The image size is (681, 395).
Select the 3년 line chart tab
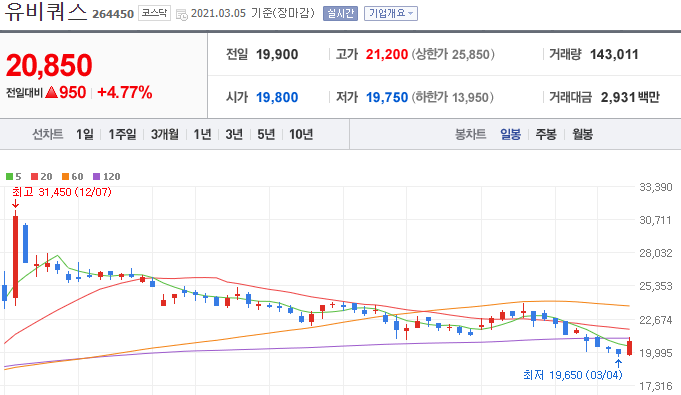click(x=234, y=134)
